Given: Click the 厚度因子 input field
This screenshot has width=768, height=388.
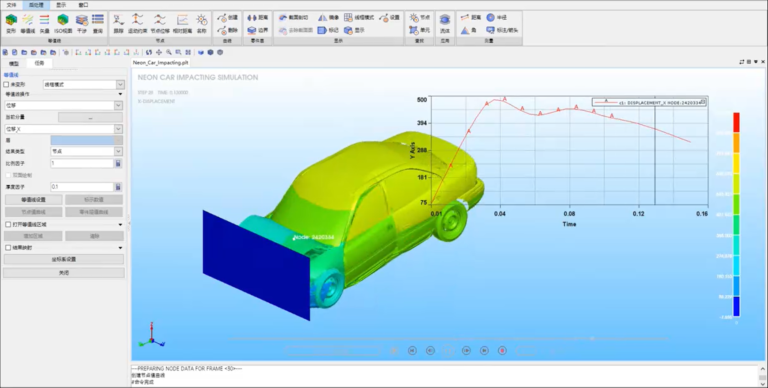Looking at the screenshot, I should click(x=82, y=187).
